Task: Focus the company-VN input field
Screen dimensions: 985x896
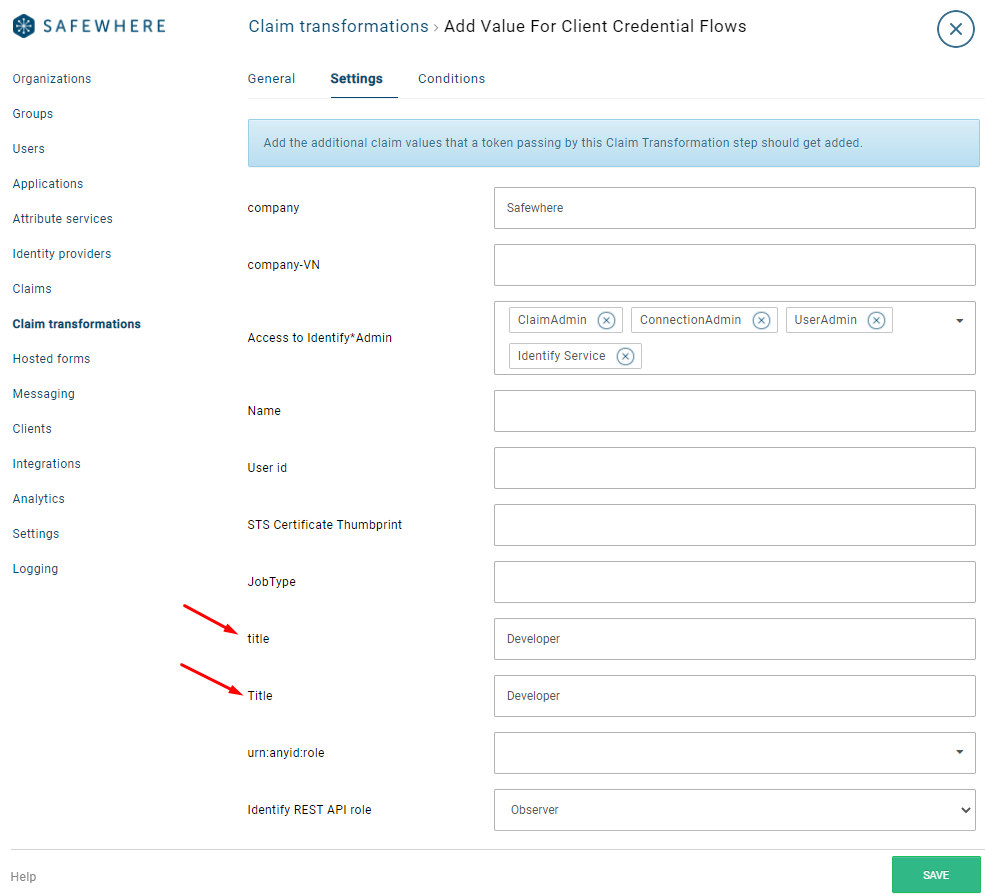Action: tap(734, 265)
